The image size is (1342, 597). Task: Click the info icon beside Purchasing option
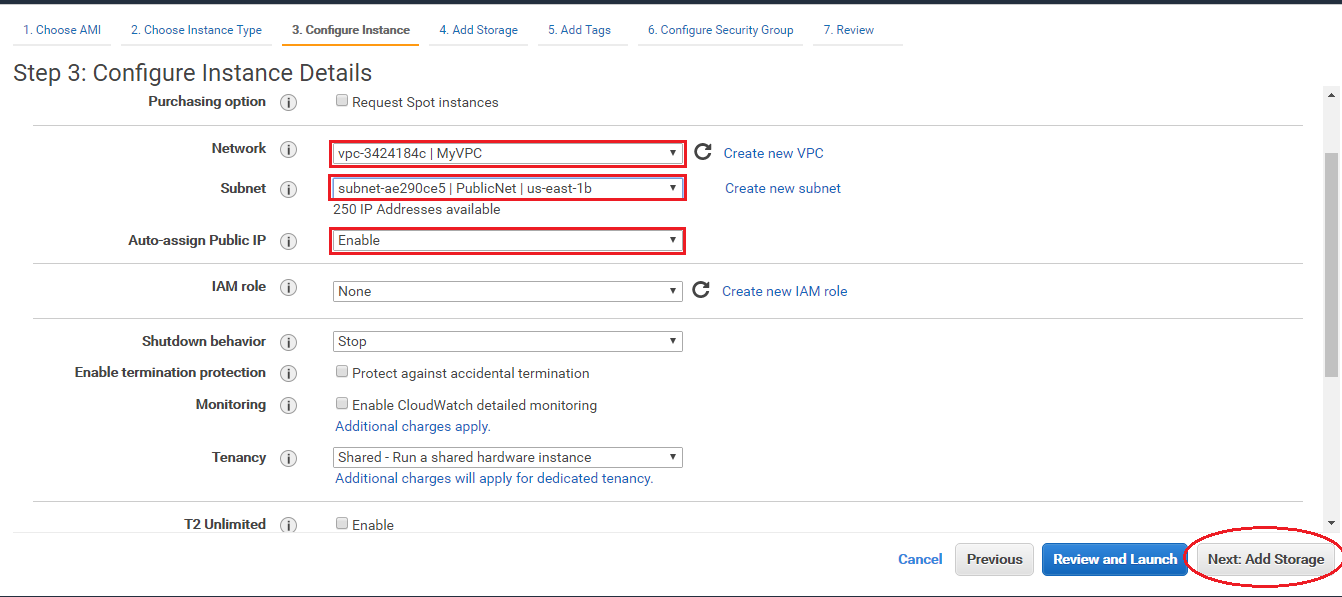288,102
